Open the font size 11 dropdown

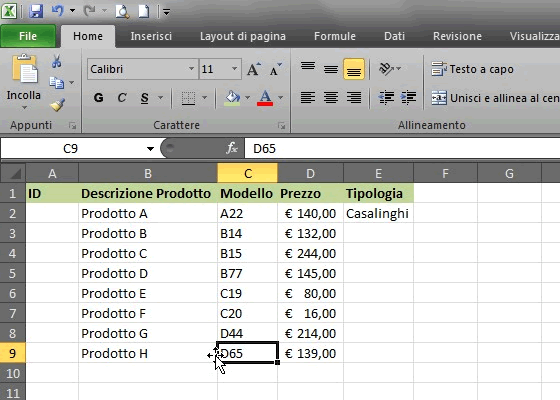[235, 69]
